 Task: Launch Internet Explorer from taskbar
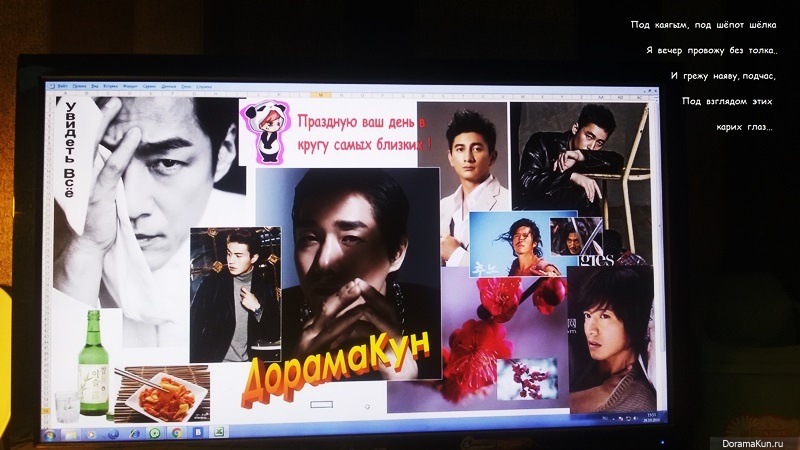click(134, 434)
